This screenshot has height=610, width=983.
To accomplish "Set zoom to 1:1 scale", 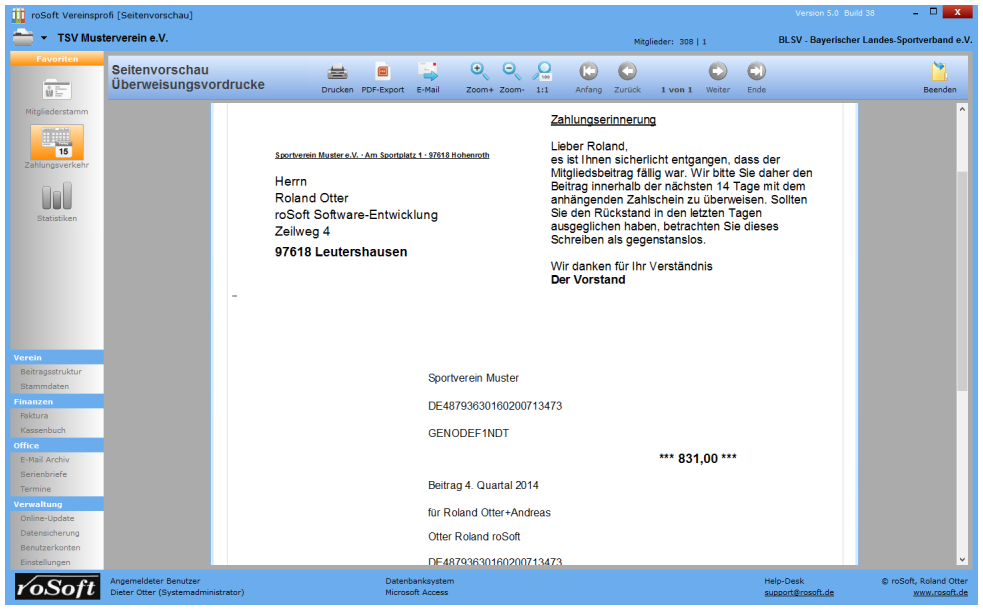I will click(542, 72).
